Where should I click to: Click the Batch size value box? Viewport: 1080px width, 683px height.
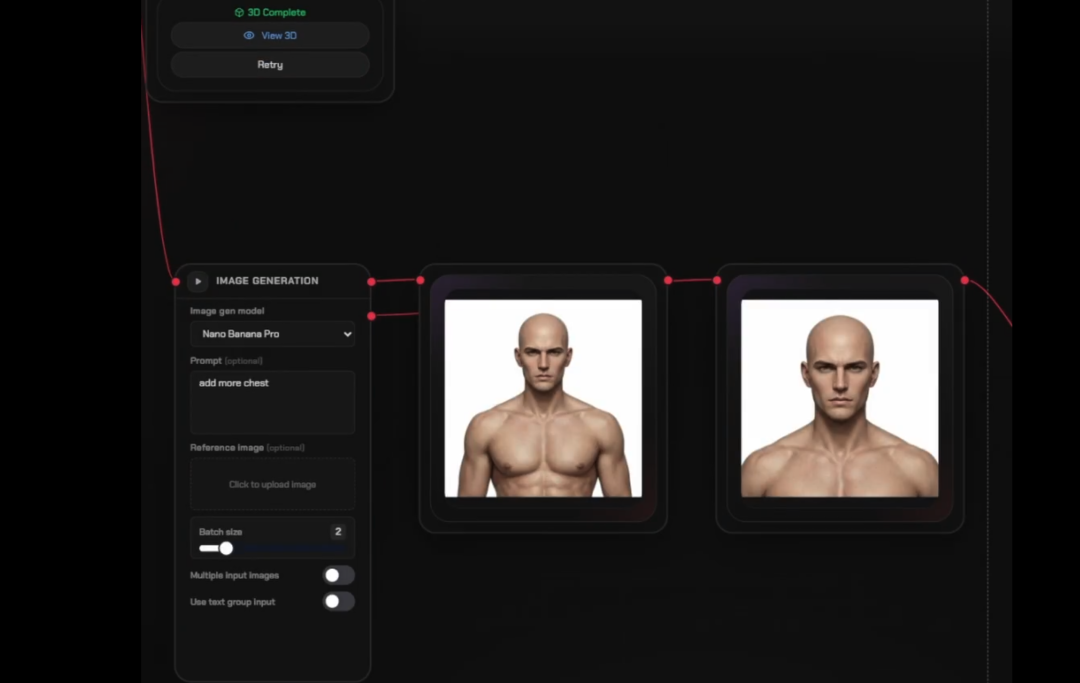[337, 532]
